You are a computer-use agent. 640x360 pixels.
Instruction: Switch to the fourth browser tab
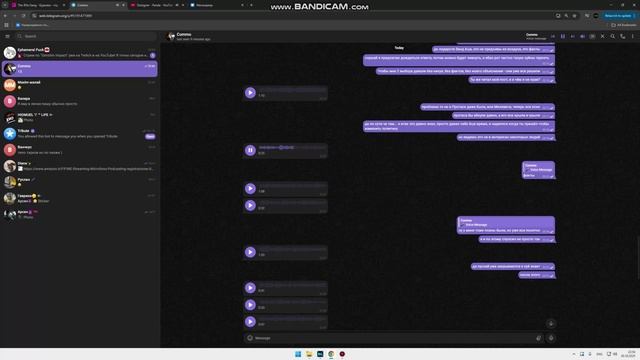(x=216, y=5)
